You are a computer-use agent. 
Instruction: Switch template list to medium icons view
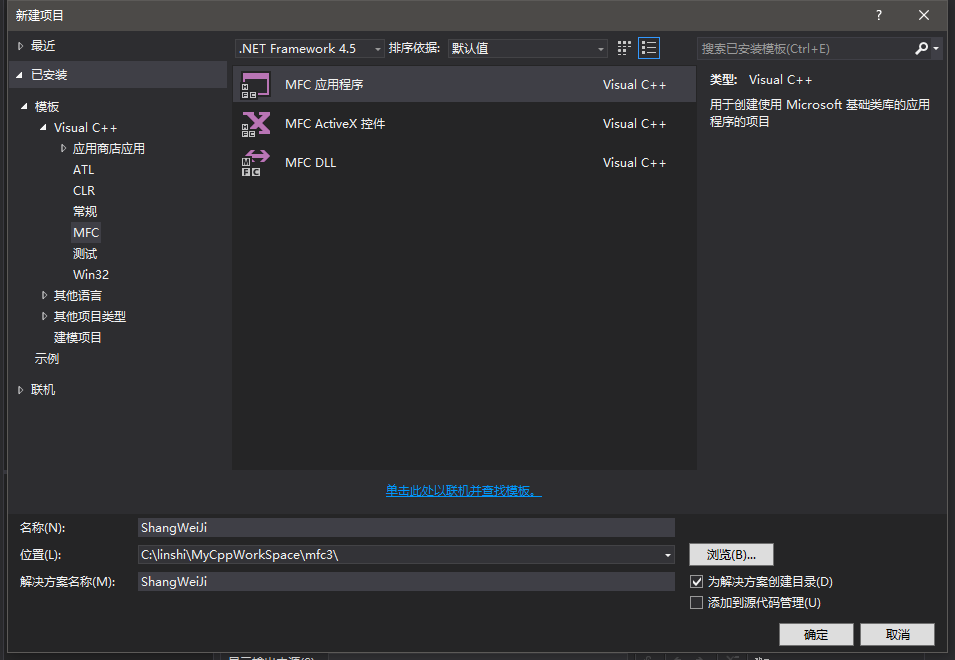[623, 47]
